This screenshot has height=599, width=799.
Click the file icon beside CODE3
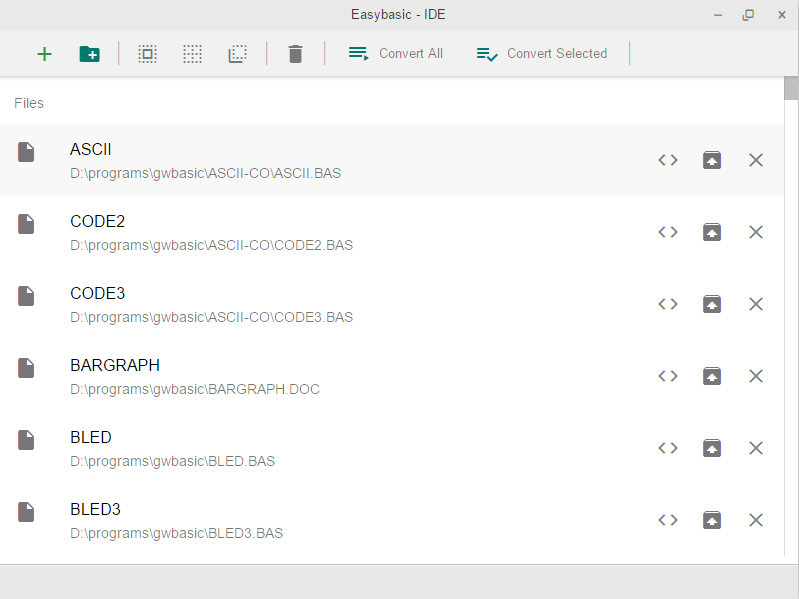(x=26, y=296)
